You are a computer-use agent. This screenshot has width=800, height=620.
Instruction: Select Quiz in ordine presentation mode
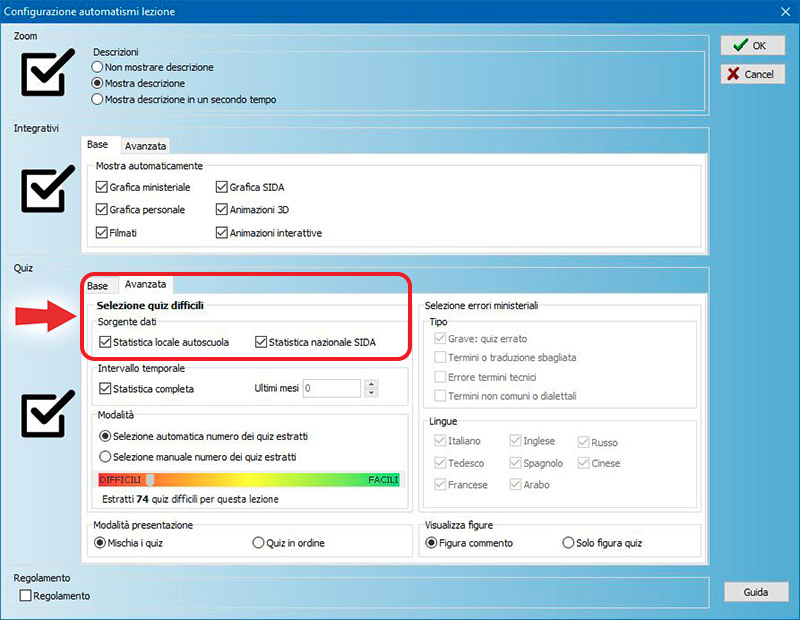pyautogui.click(x=259, y=543)
